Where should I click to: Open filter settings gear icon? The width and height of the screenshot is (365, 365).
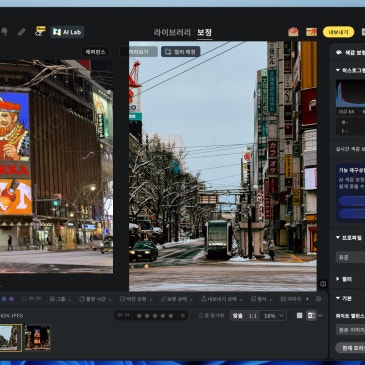tap(318, 299)
